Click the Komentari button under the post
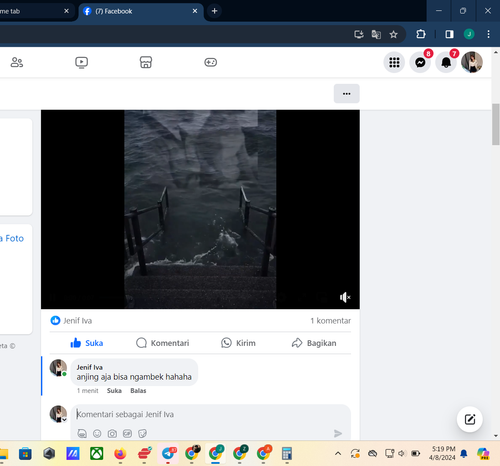The height and width of the screenshot is (466, 500). point(163,343)
